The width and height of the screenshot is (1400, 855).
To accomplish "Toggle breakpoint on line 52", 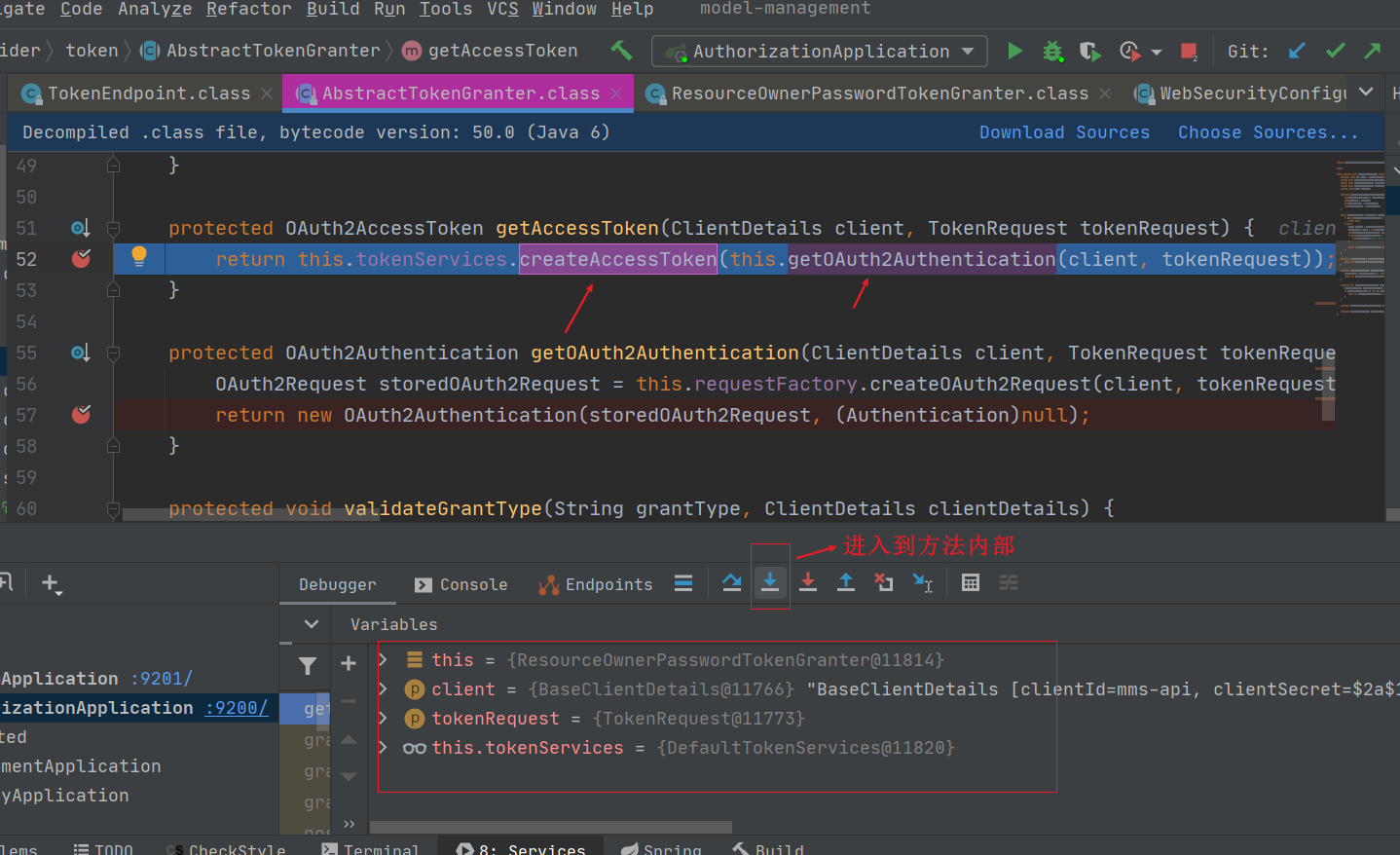I will tap(81, 259).
